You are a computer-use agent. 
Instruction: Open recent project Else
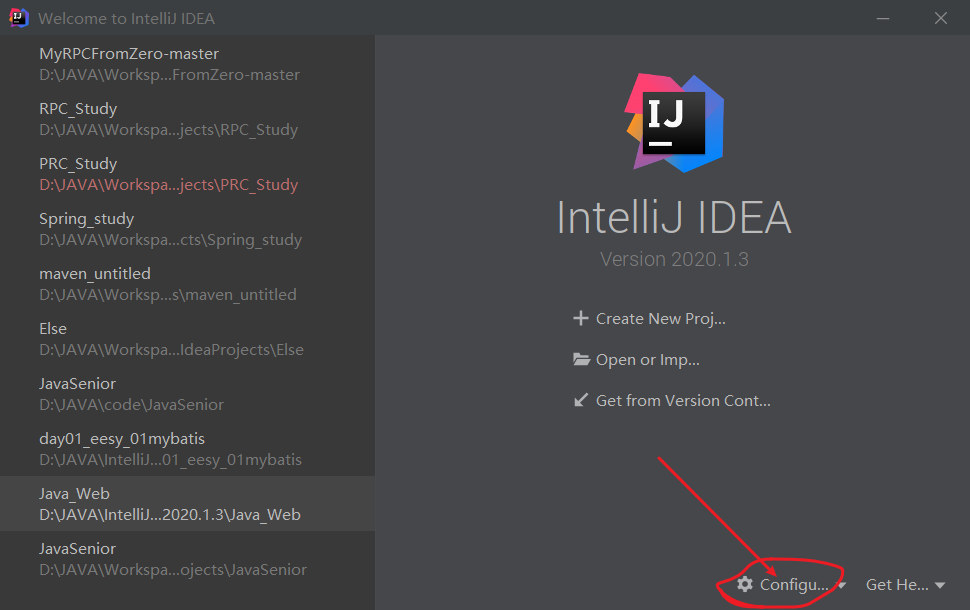point(187,339)
